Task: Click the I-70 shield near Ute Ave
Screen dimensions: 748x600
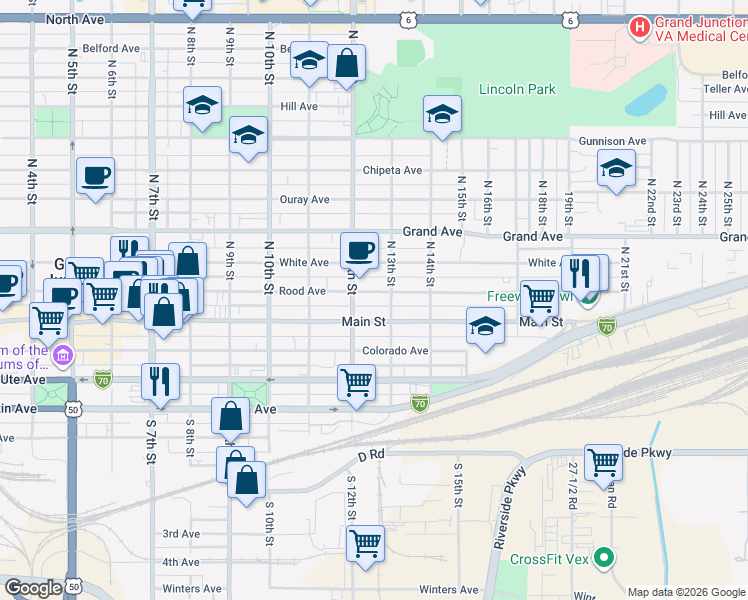Action: pyautogui.click(x=103, y=380)
